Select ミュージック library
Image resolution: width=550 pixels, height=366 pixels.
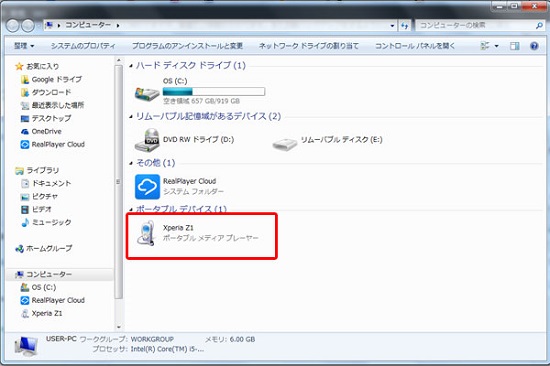[46, 222]
